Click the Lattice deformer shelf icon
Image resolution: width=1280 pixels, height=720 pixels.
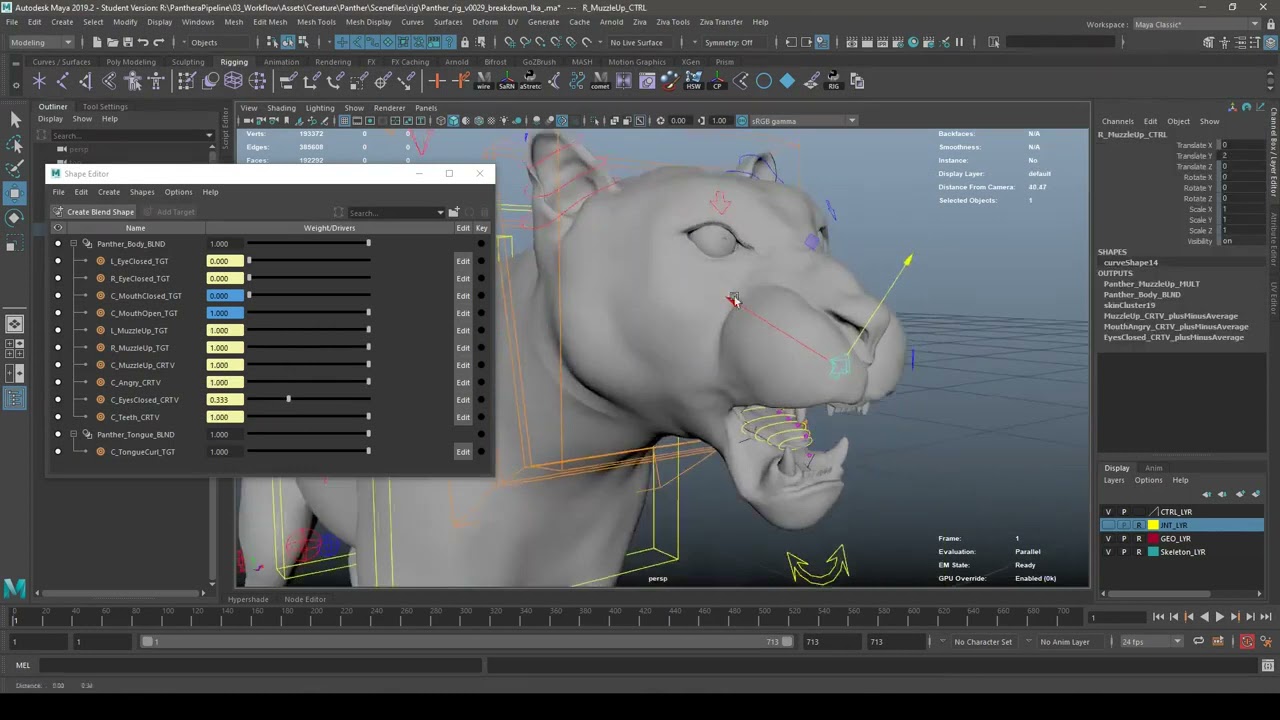point(233,81)
